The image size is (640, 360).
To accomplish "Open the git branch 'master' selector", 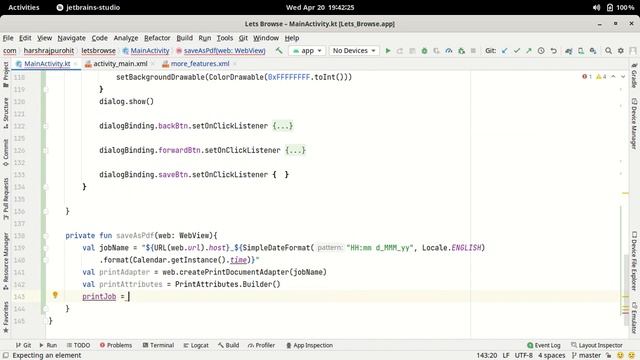I will pos(587,356).
